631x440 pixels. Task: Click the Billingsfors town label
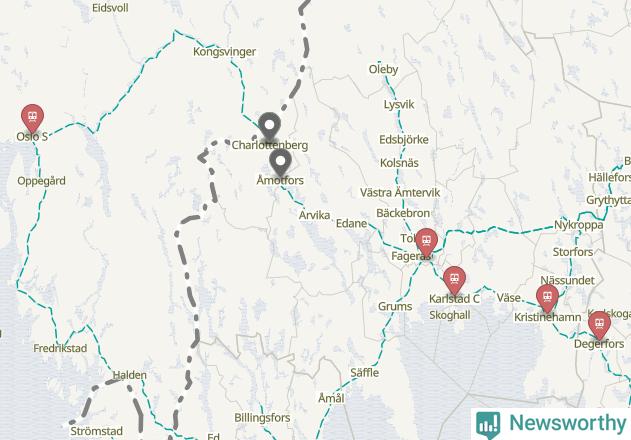[262, 418]
